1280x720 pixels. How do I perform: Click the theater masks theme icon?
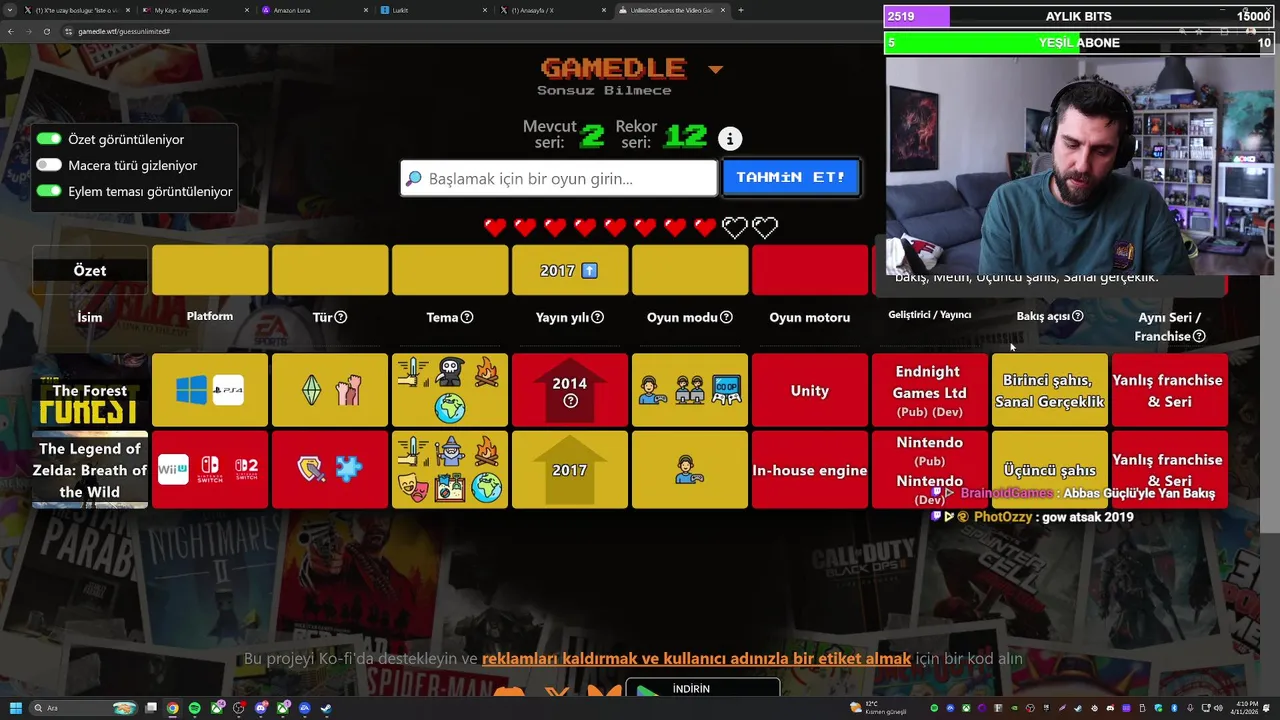click(412, 488)
